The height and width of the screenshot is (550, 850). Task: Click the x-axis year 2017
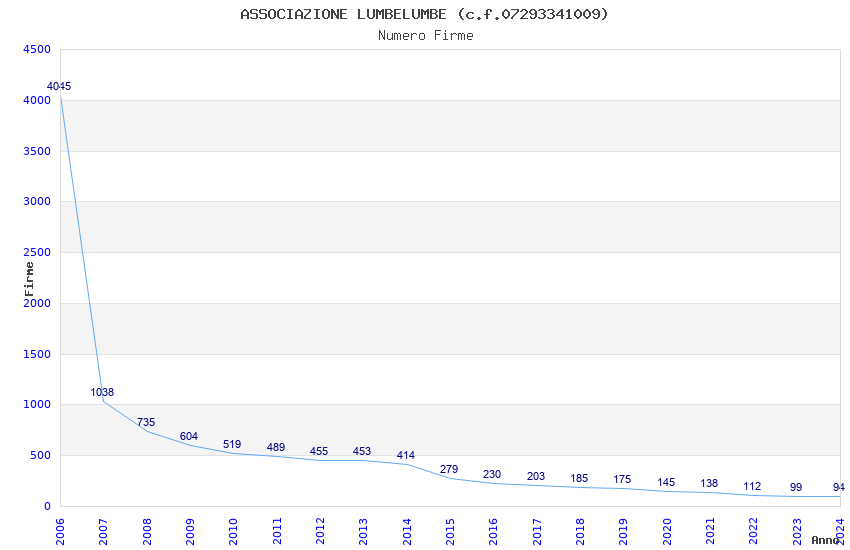(x=537, y=532)
